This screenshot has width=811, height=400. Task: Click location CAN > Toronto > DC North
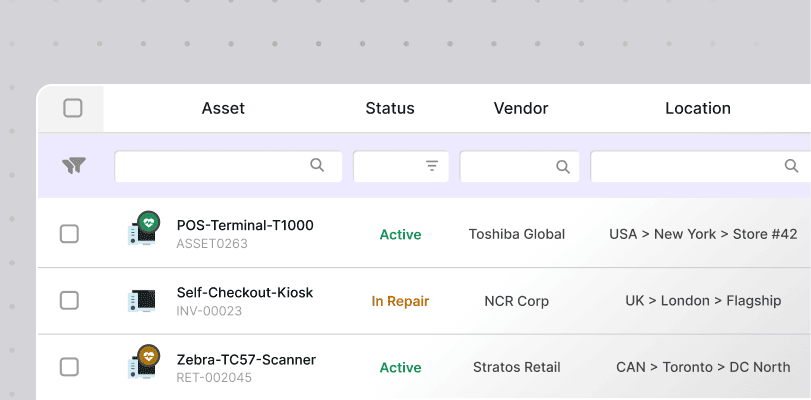pos(703,367)
